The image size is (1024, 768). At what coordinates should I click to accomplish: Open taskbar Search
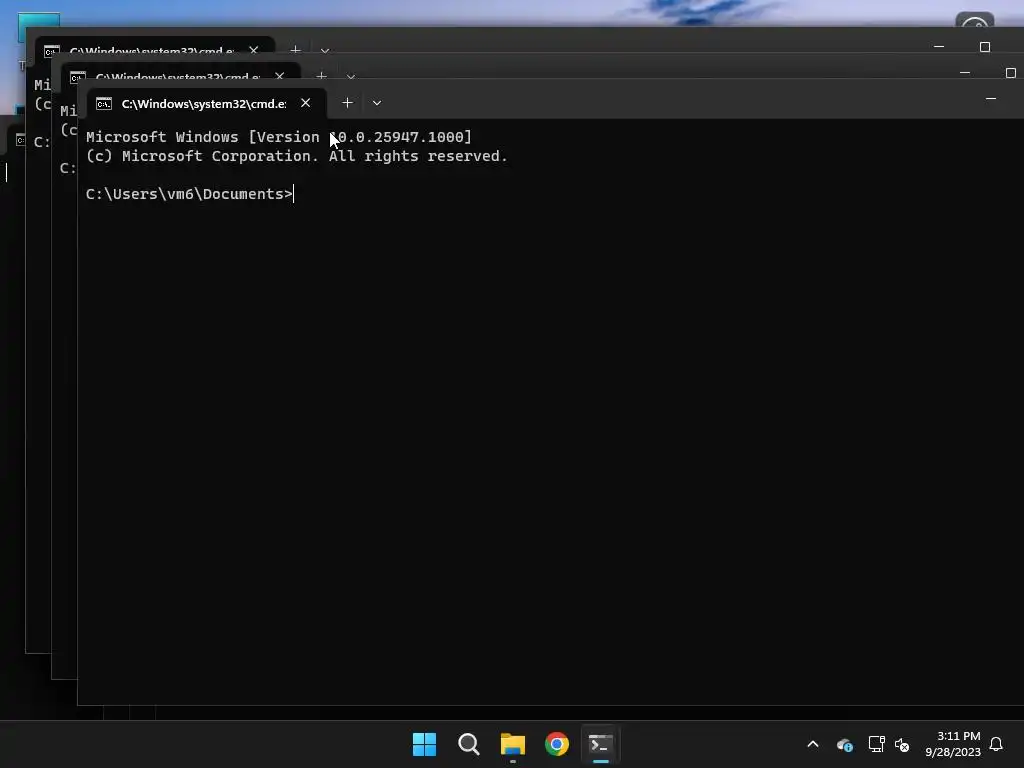468,744
